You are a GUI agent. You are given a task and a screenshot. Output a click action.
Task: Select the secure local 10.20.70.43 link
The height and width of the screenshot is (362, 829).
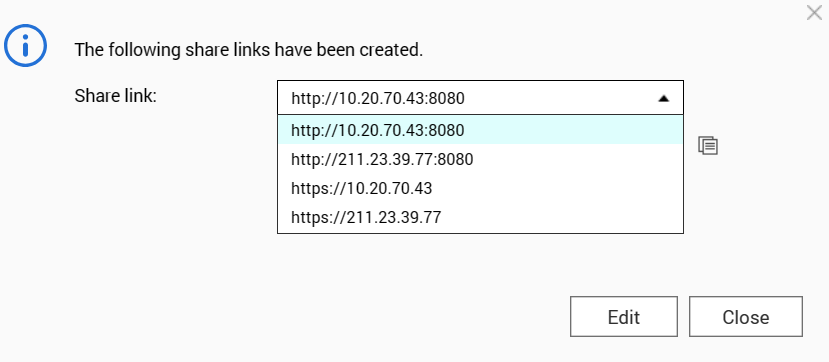click(480, 188)
